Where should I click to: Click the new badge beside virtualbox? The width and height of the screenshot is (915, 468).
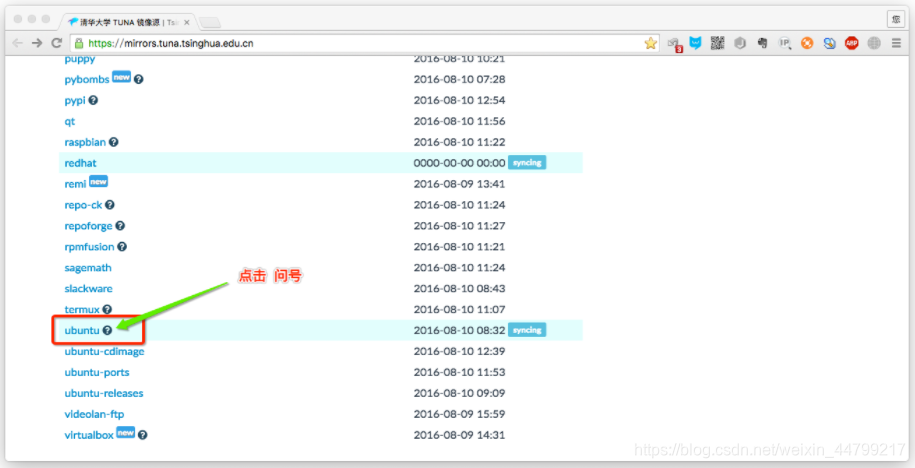pyautogui.click(x=125, y=432)
